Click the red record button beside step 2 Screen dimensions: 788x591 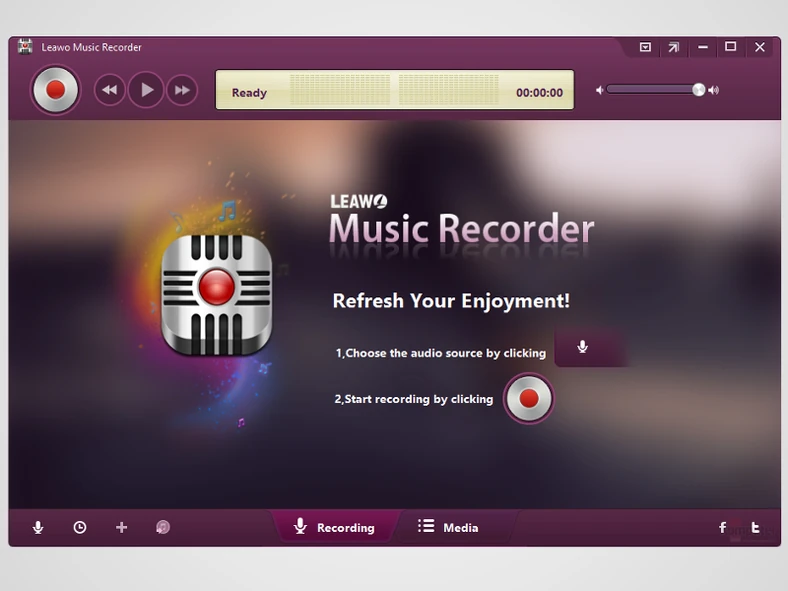coord(528,399)
